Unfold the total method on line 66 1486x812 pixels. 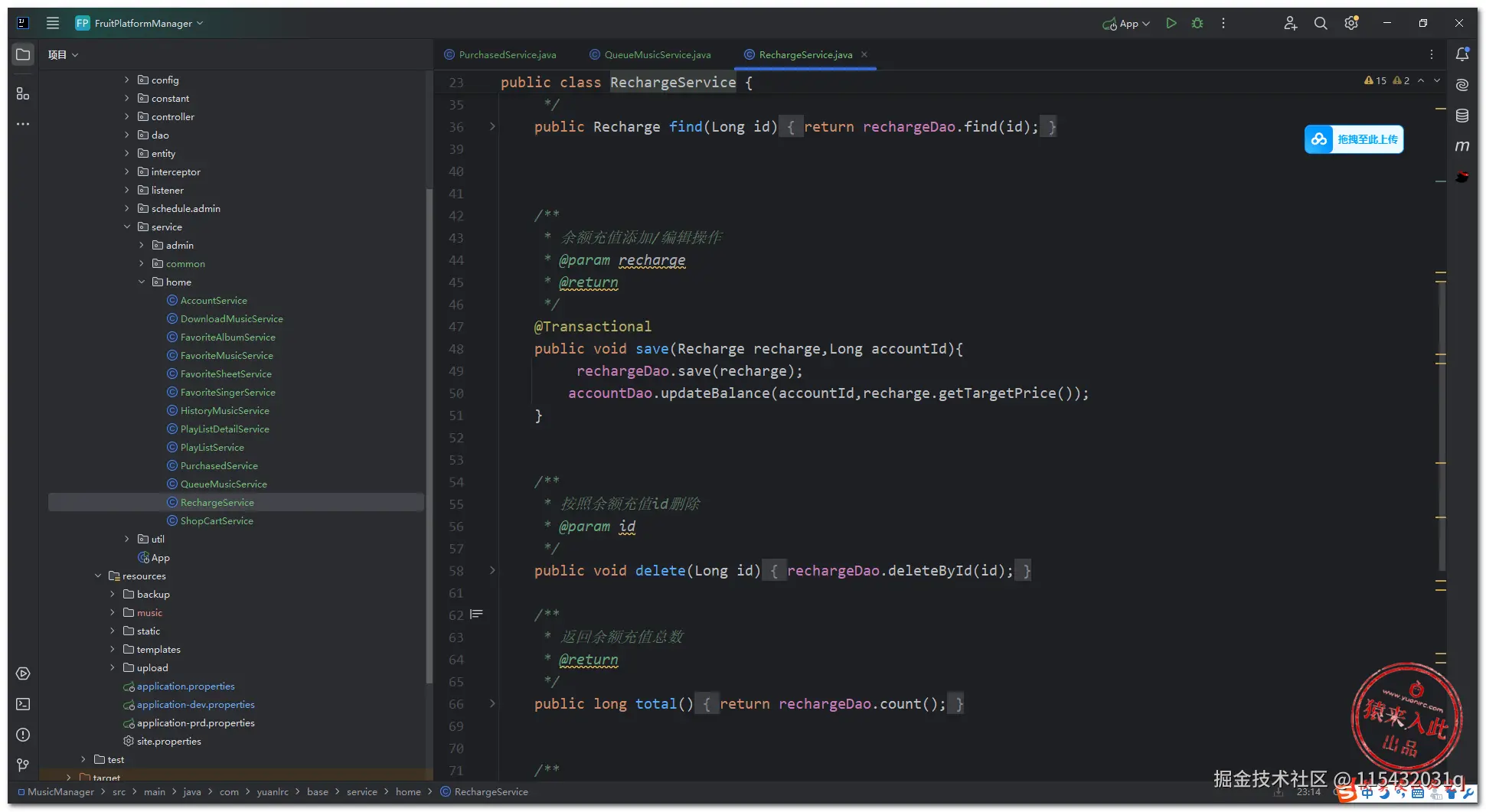tap(492, 704)
